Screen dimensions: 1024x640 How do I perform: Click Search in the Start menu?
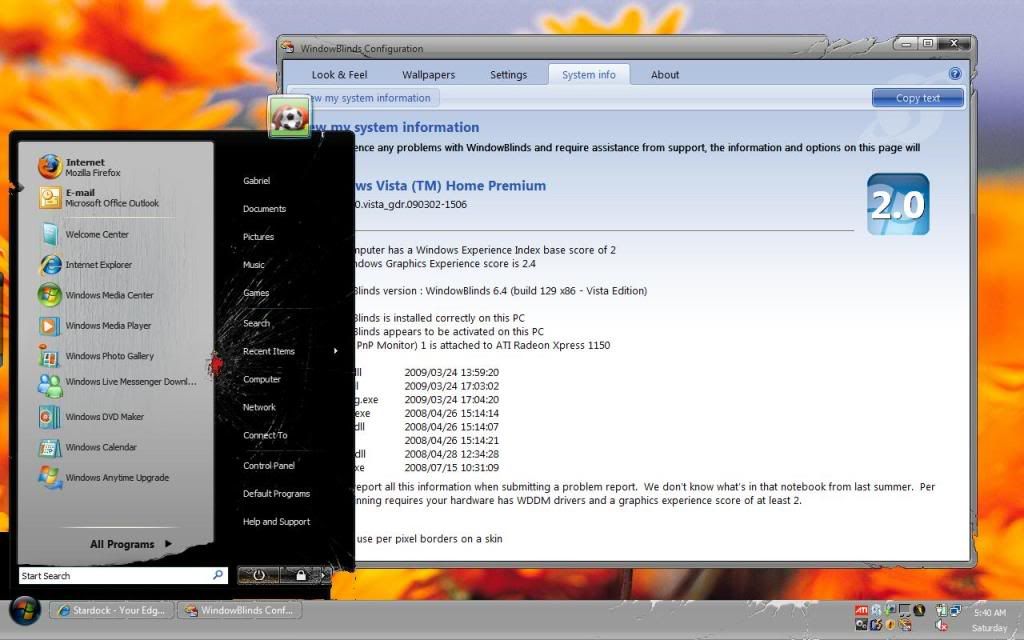257,323
